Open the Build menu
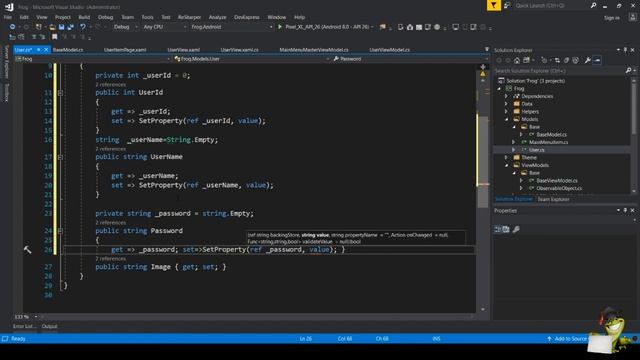Viewport: 640px width, 360px height. click(84, 17)
